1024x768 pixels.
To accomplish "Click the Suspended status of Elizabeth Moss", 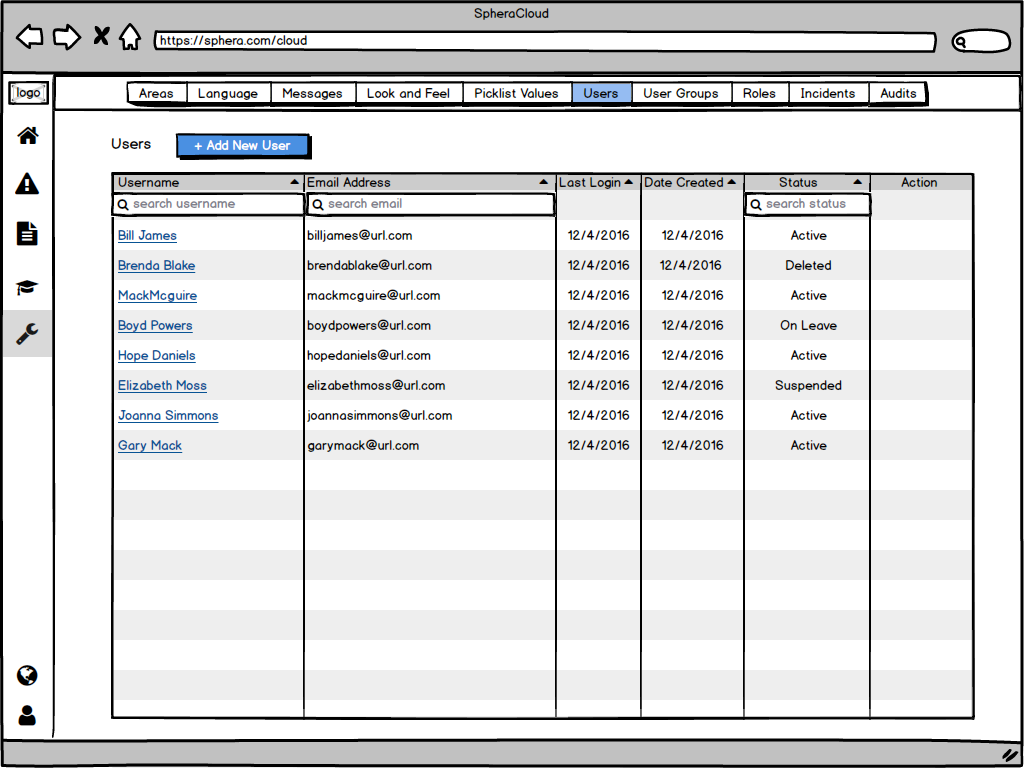I will click(808, 386).
